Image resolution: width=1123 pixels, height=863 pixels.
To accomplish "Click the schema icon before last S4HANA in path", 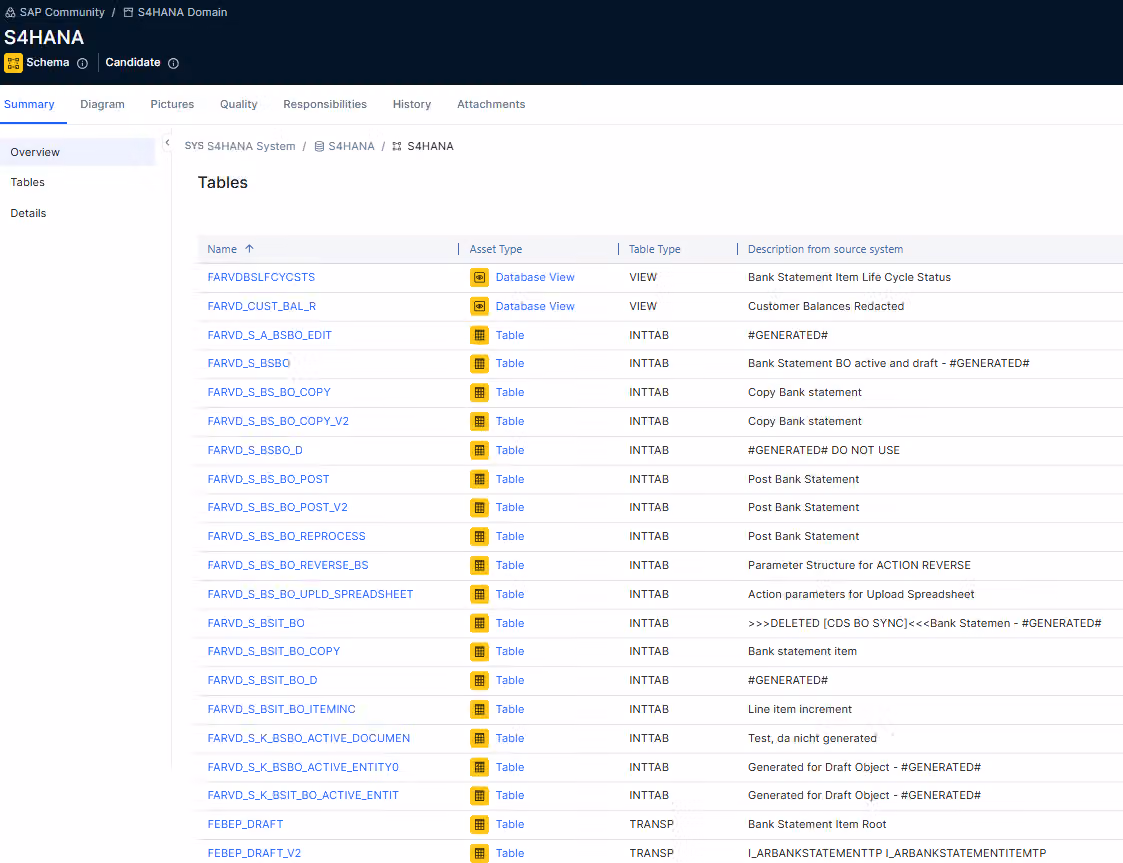I will point(397,146).
